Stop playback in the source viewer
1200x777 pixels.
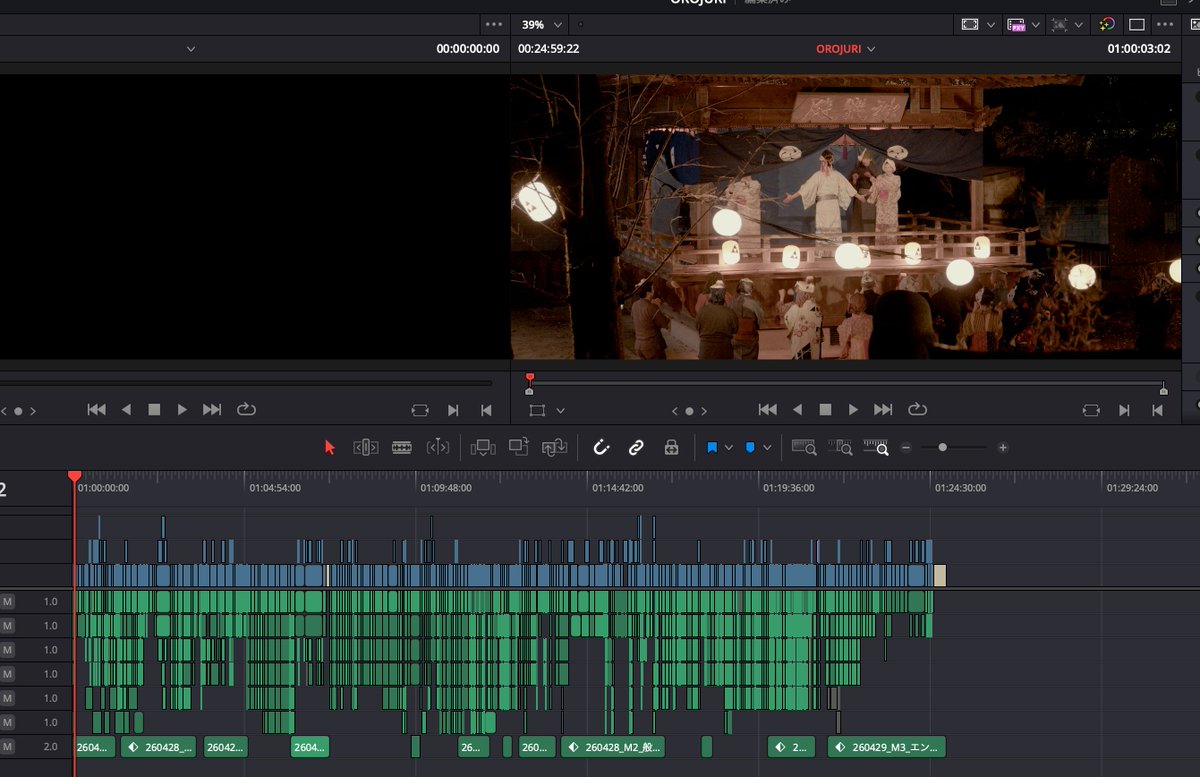(154, 410)
